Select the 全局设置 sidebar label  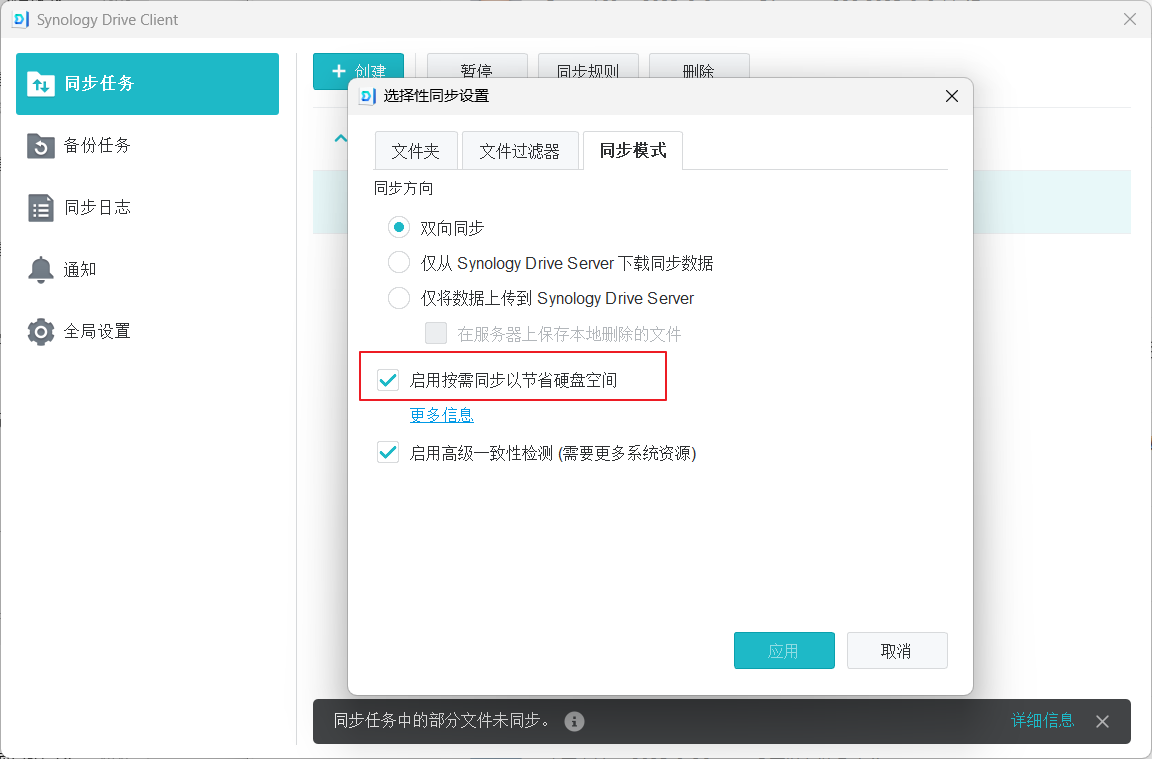(x=97, y=332)
